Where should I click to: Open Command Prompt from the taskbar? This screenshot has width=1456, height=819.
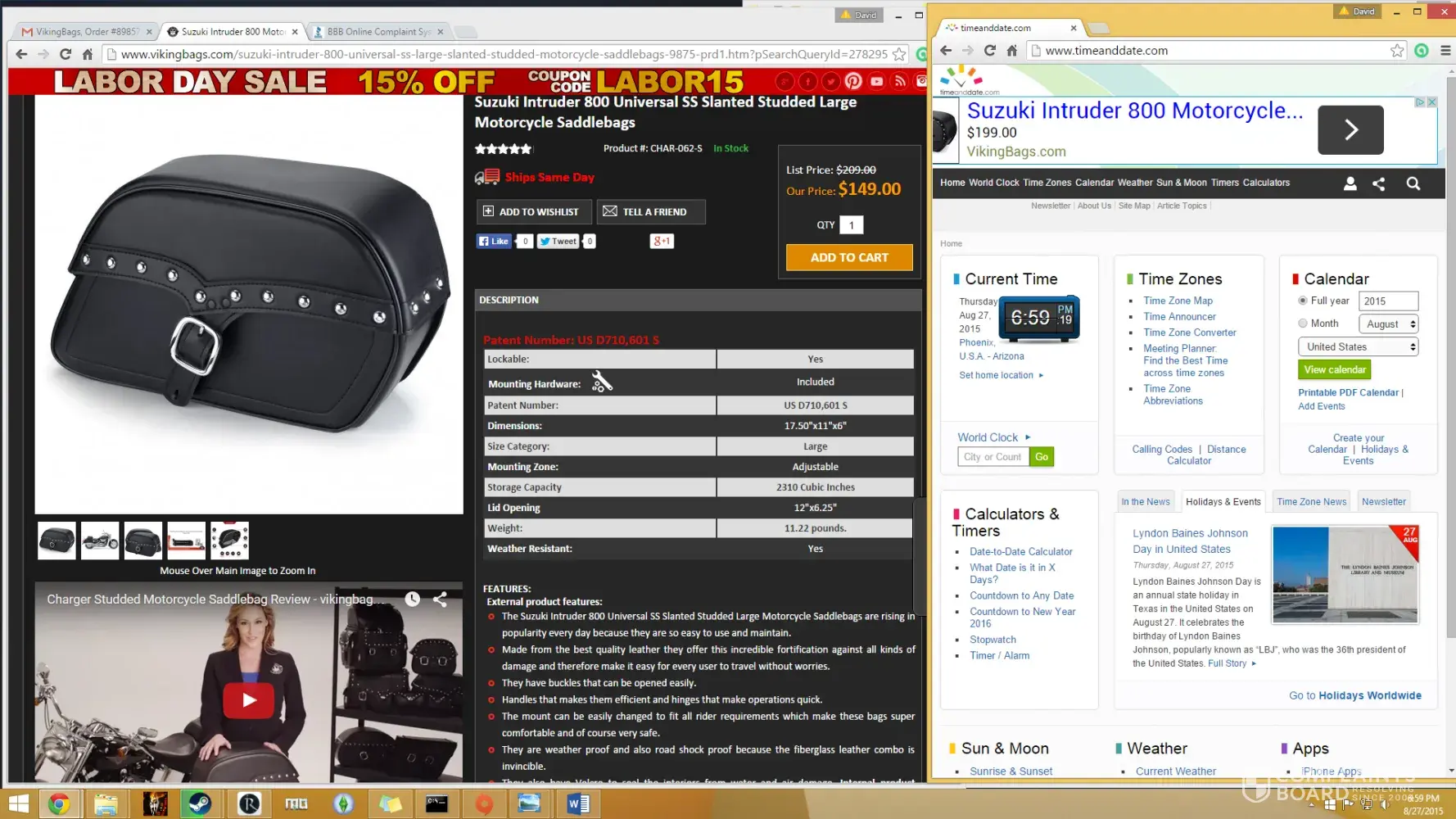tap(436, 804)
